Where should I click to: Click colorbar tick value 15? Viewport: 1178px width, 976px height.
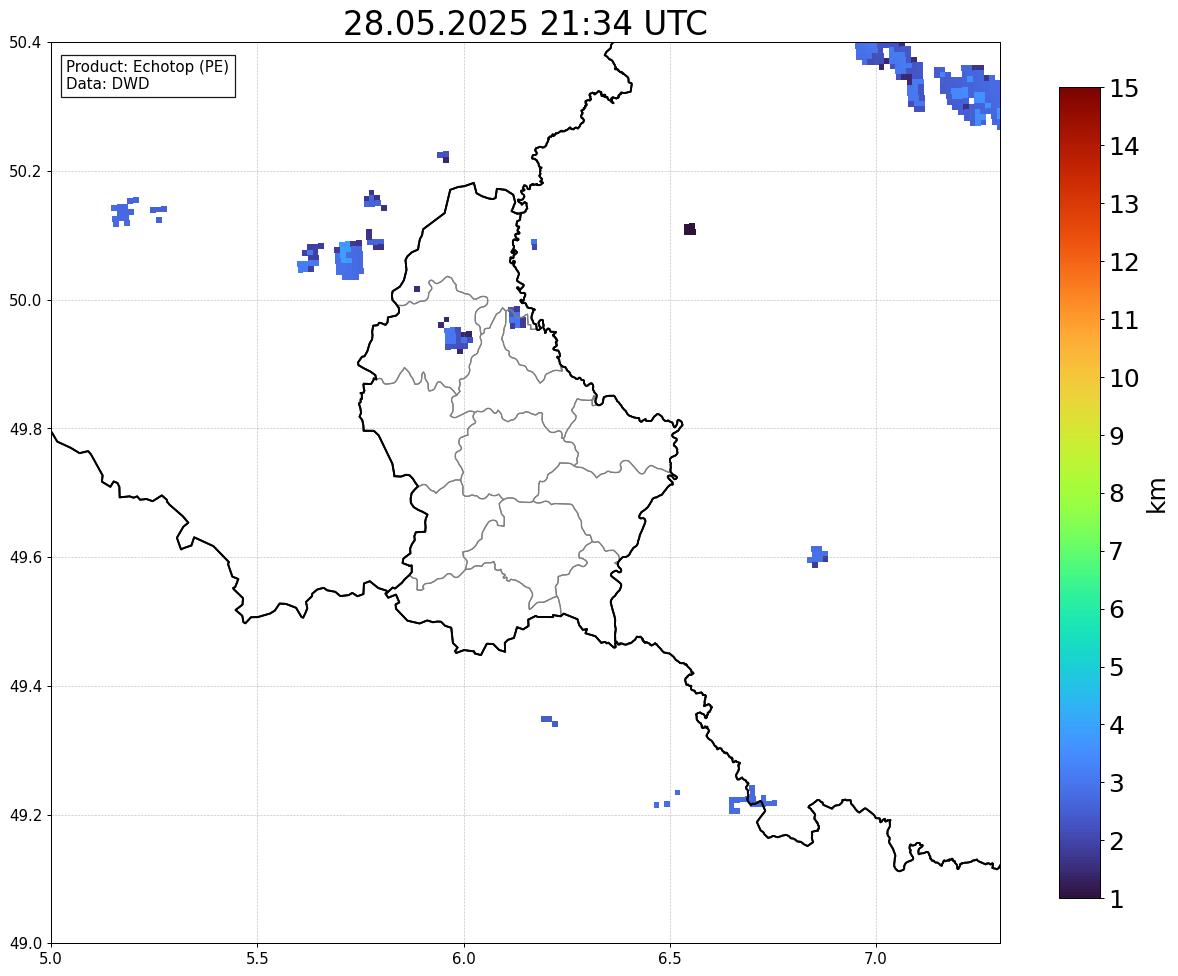[x=1124, y=89]
